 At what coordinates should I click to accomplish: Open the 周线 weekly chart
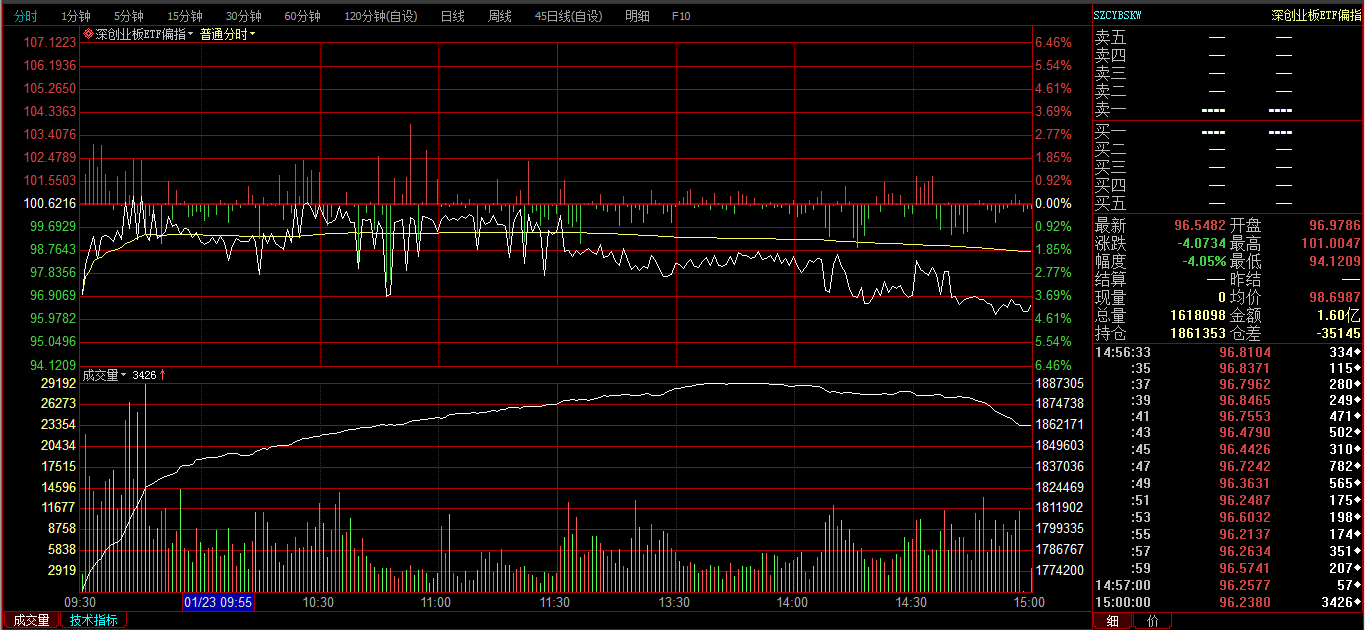tap(500, 16)
